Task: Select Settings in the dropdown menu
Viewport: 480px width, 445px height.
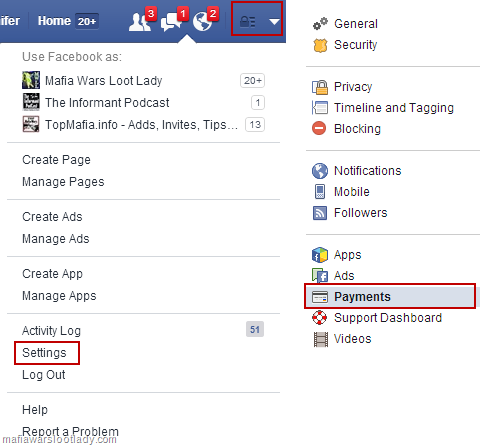Action: 44,353
